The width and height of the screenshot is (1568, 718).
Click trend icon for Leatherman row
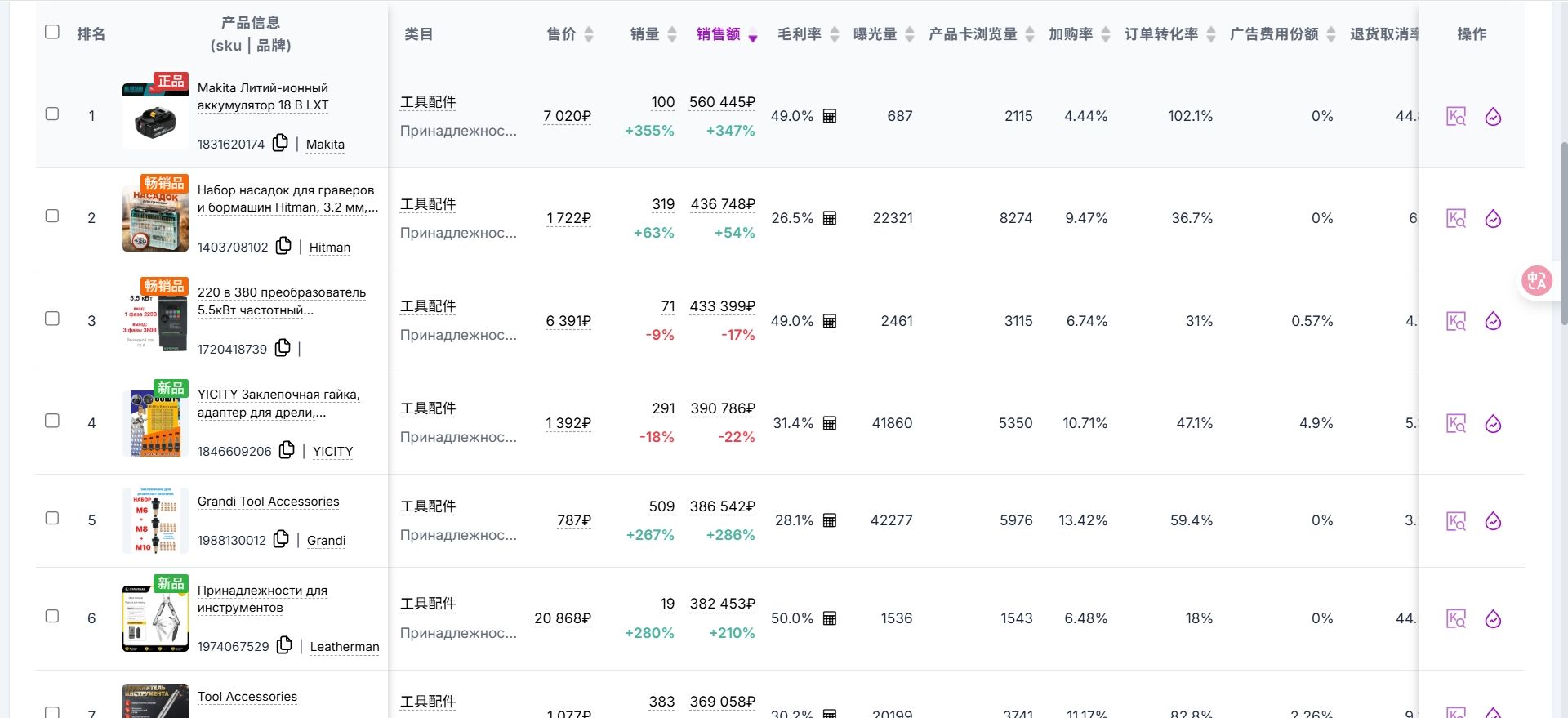click(x=1494, y=619)
